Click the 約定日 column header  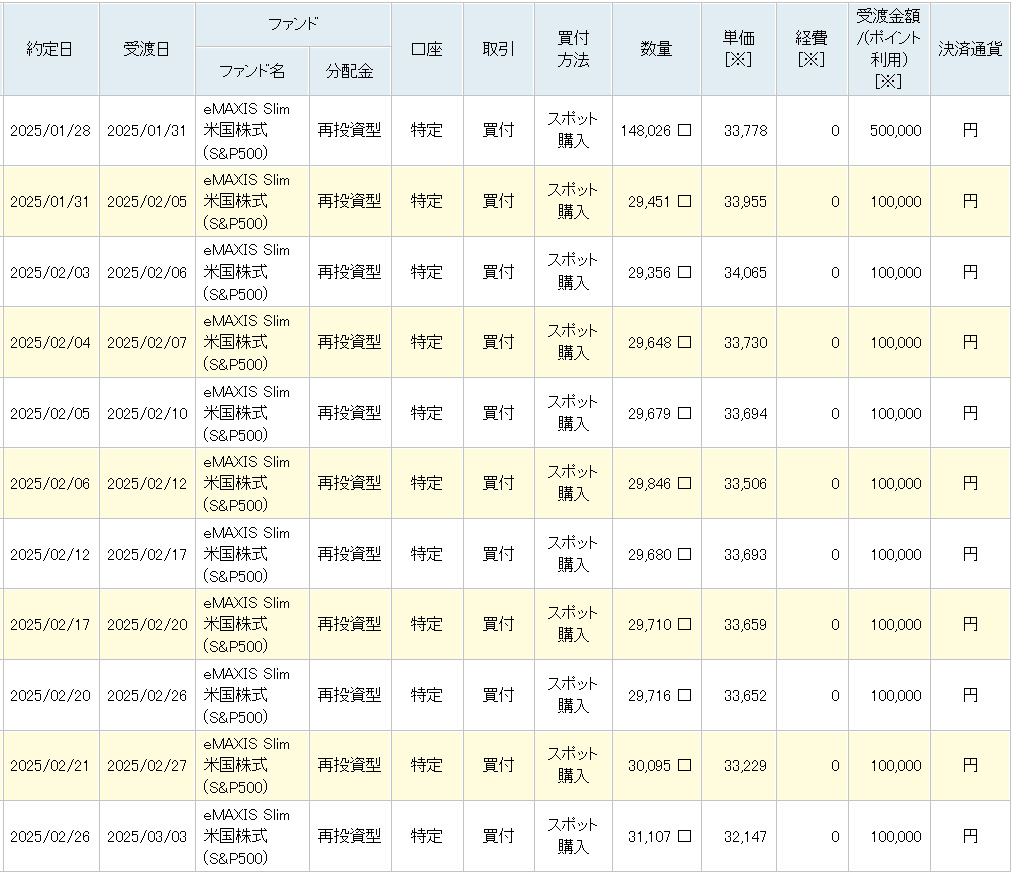49,49
